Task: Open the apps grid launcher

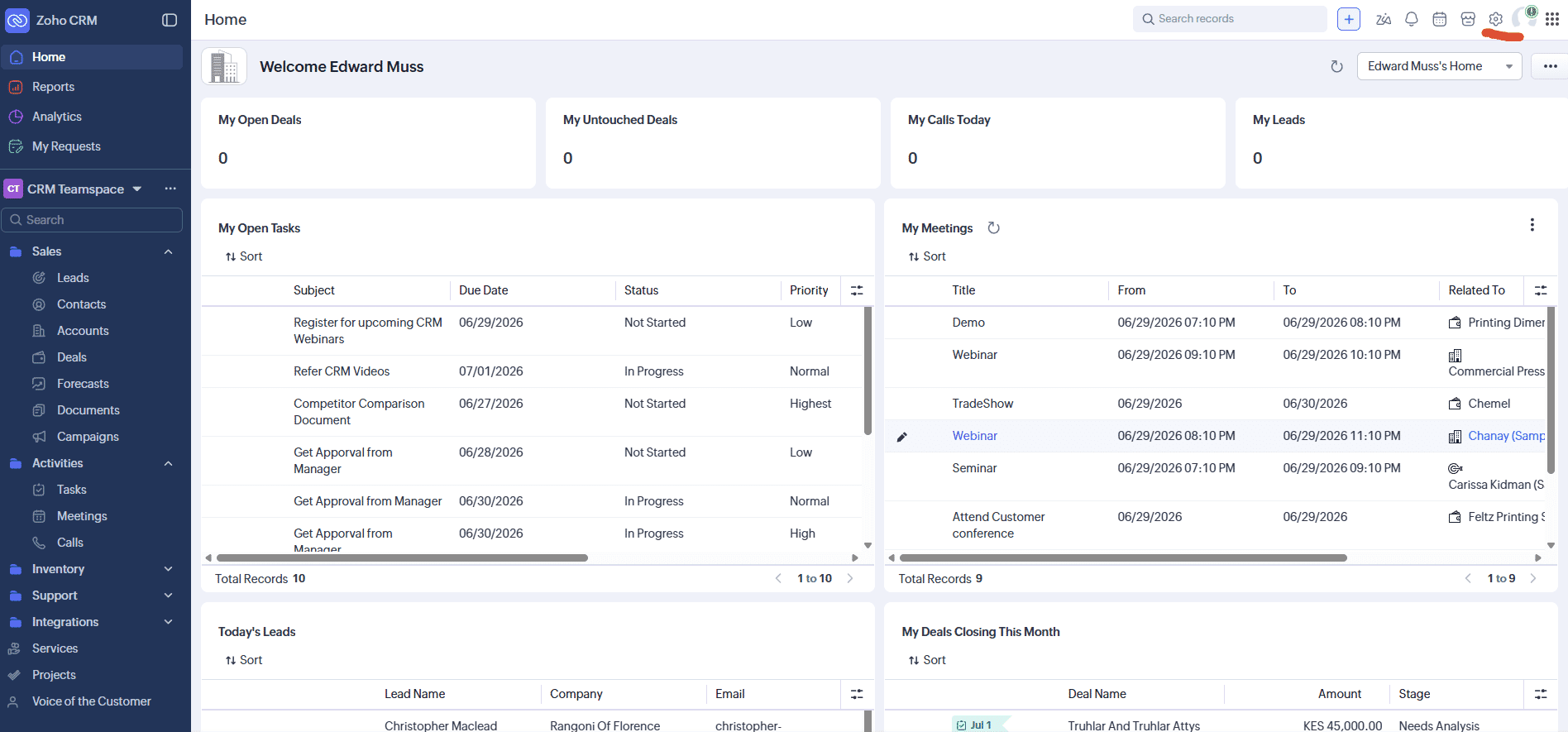Action: coord(1552,19)
